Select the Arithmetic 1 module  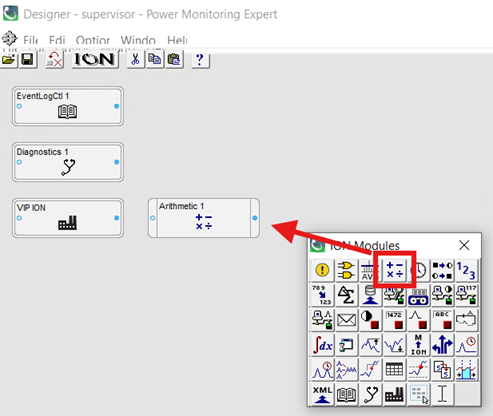click(204, 218)
